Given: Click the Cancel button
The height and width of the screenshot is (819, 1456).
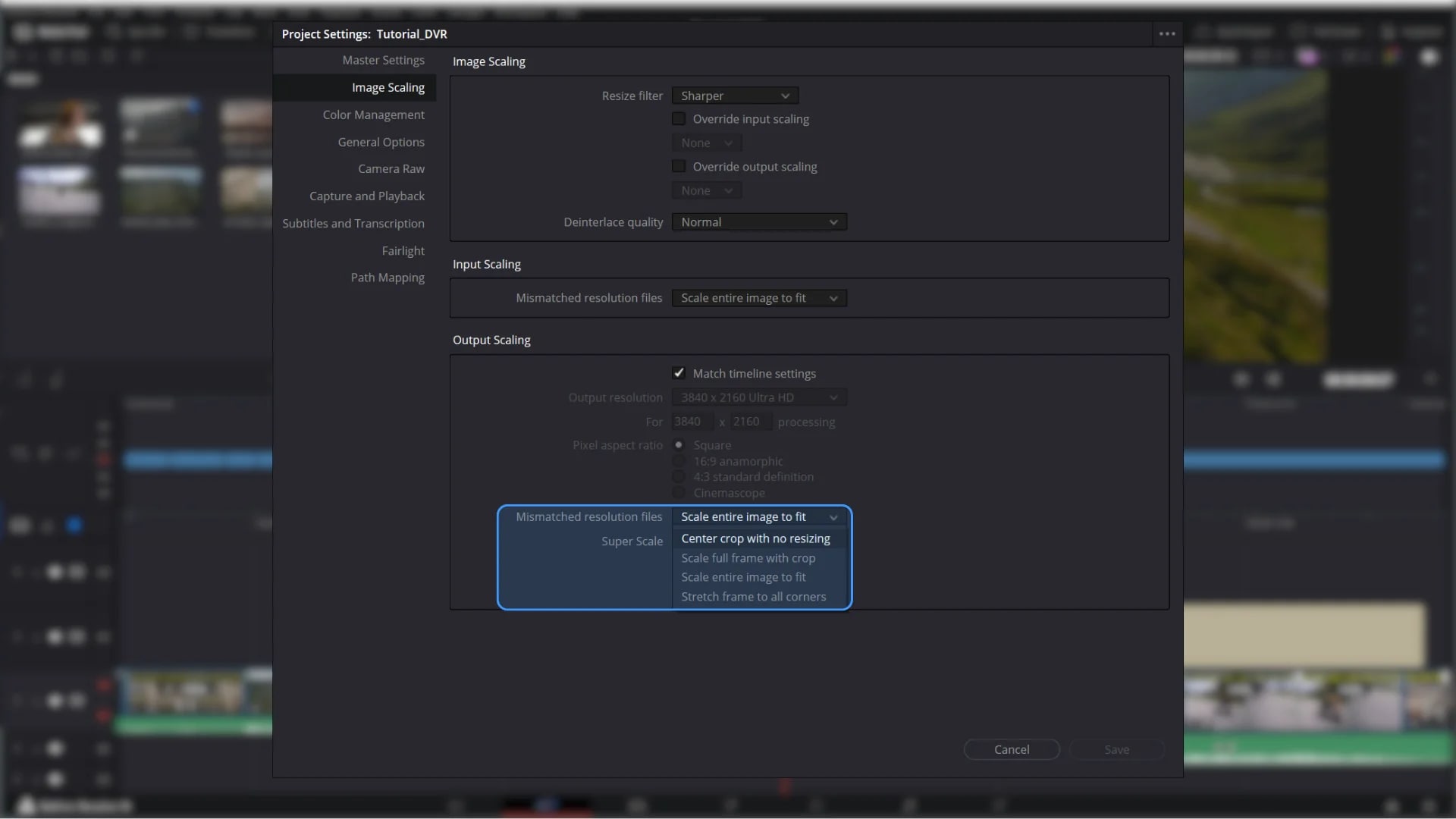Looking at the screenshot, I should tap(1011, 749).
